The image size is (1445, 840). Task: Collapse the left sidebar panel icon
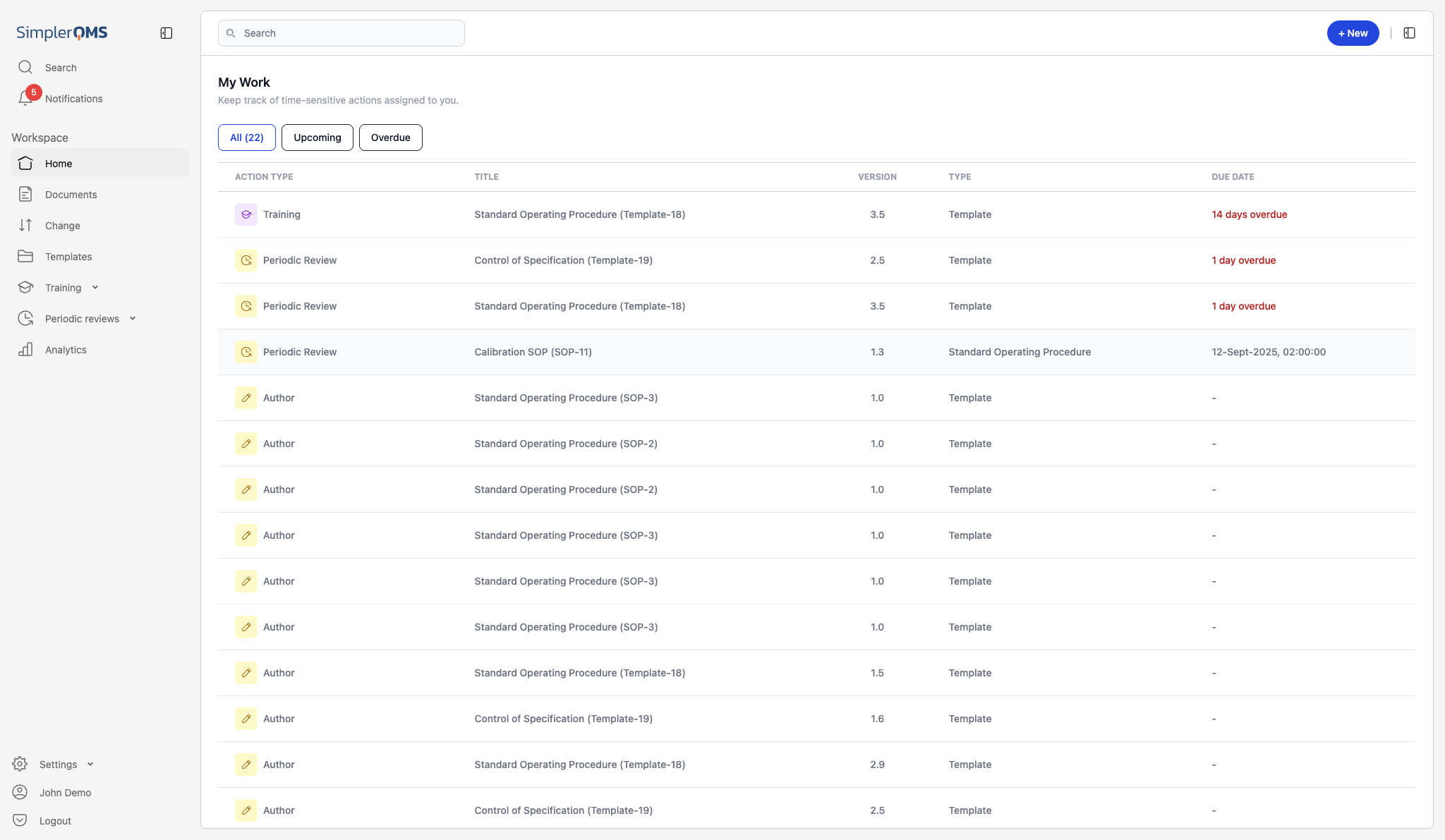click(x=167, y=33)
